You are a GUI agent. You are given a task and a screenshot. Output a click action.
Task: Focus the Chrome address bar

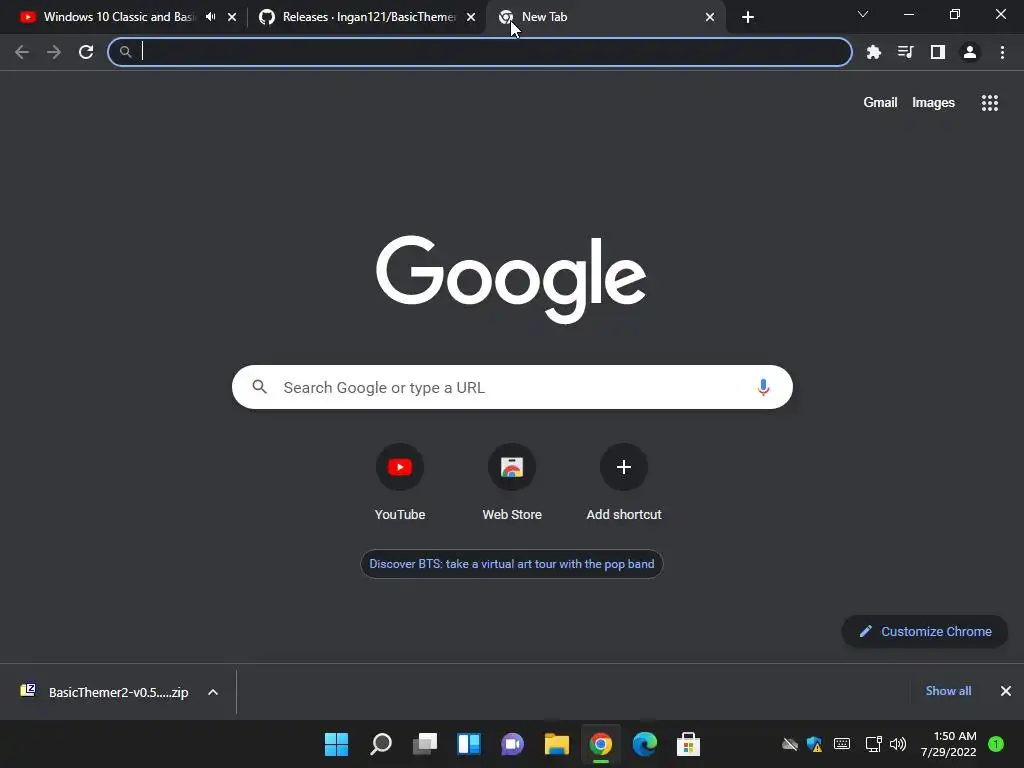click(x=480, y=52)
